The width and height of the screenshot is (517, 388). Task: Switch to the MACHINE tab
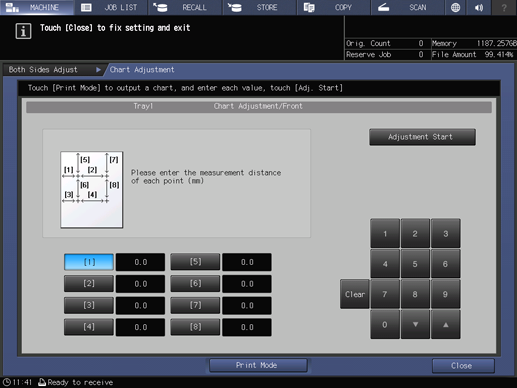click(x=37, y=7)
